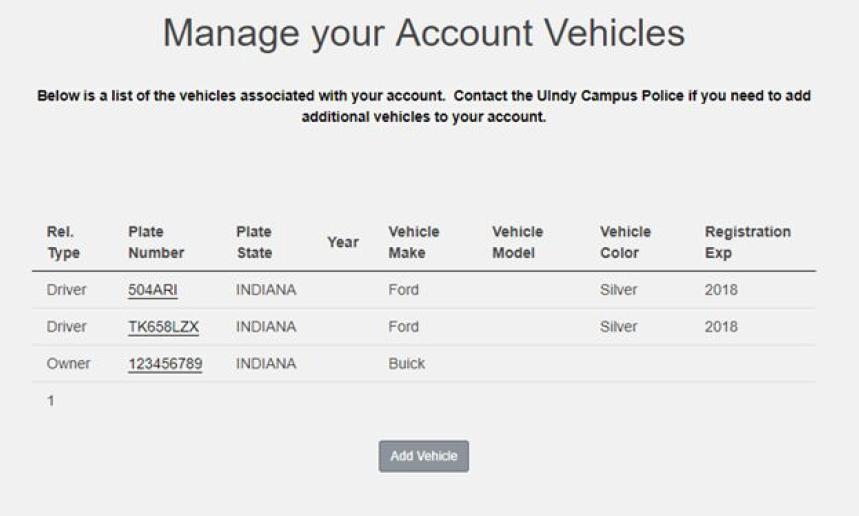Select the Registration Exp column header
Screen dimensions: 859x516
747,242
